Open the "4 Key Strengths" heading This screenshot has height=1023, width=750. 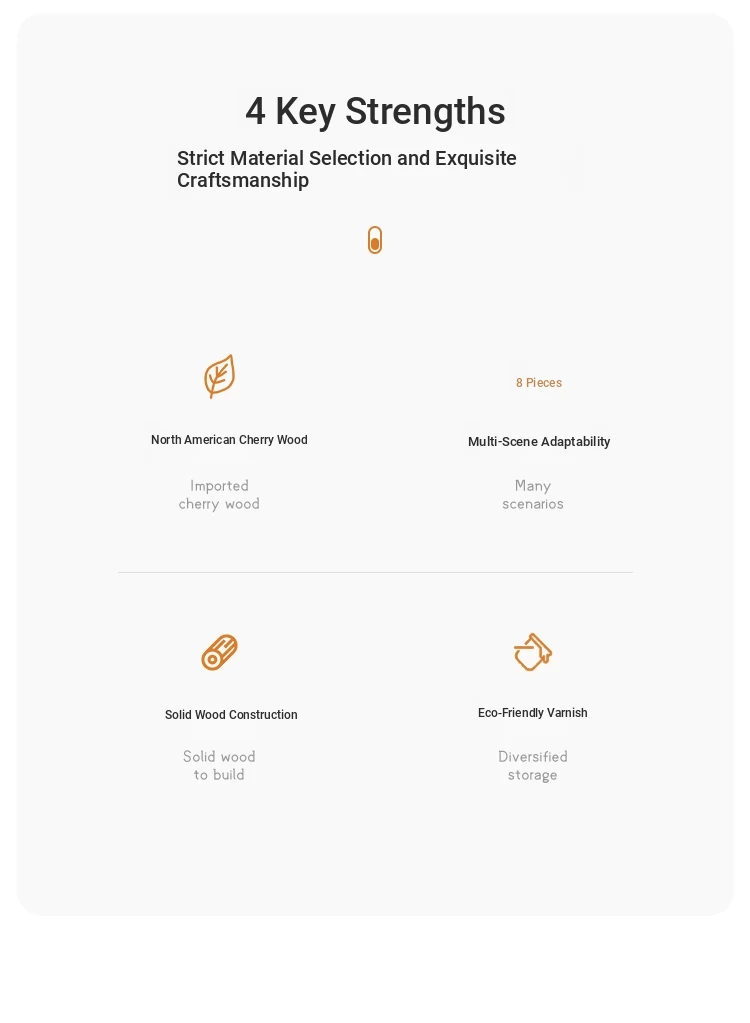click(375, 111)
